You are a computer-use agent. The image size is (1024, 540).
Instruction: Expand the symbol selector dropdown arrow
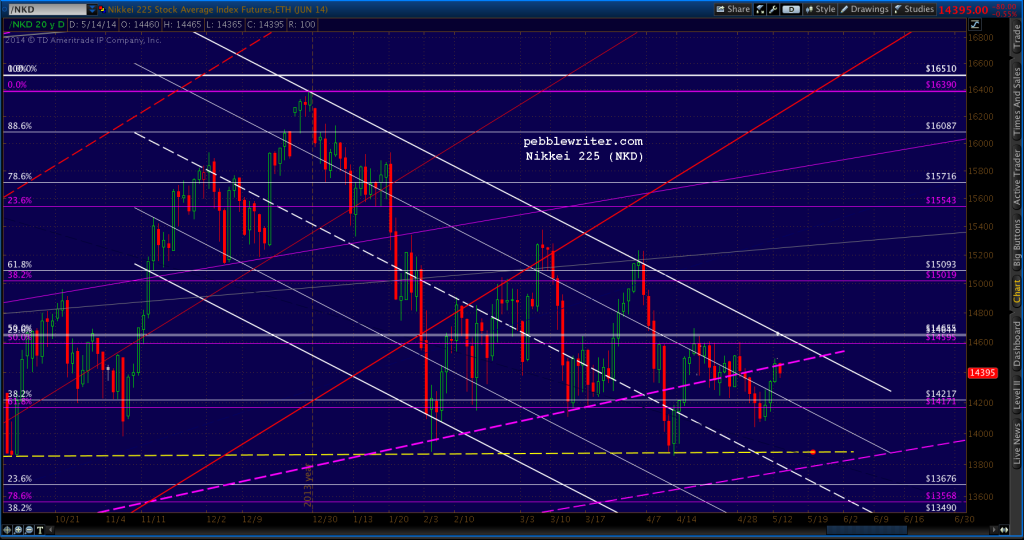[92, 9]
